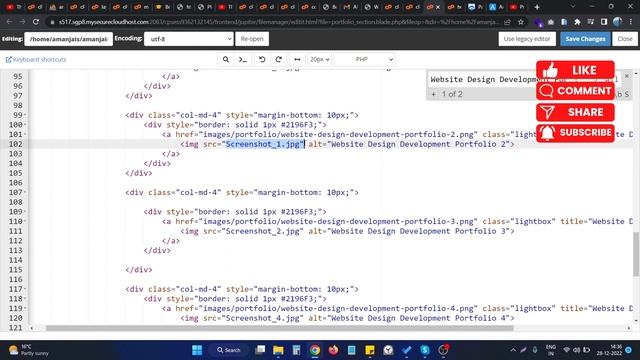Open Microsoft To Do checkmark icon

point(407,350)
